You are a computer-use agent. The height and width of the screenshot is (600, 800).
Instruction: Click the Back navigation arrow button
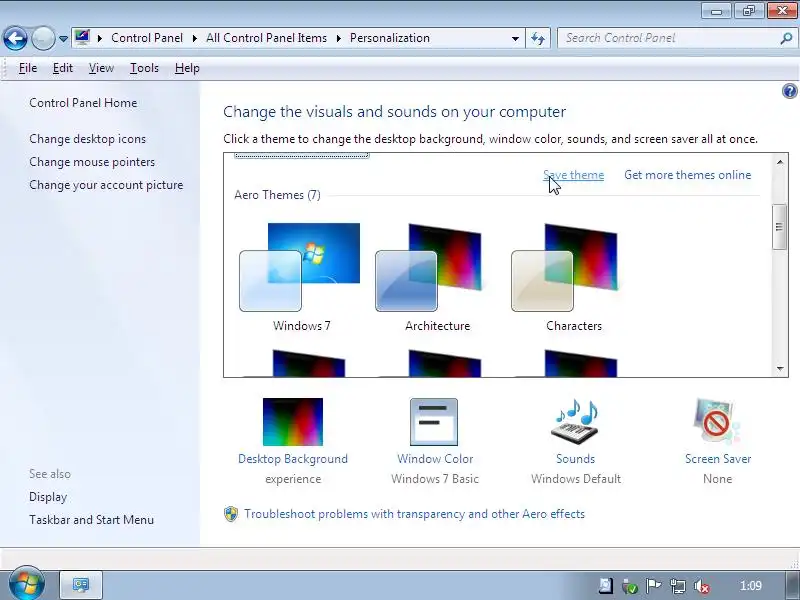(x=15, y=38)
